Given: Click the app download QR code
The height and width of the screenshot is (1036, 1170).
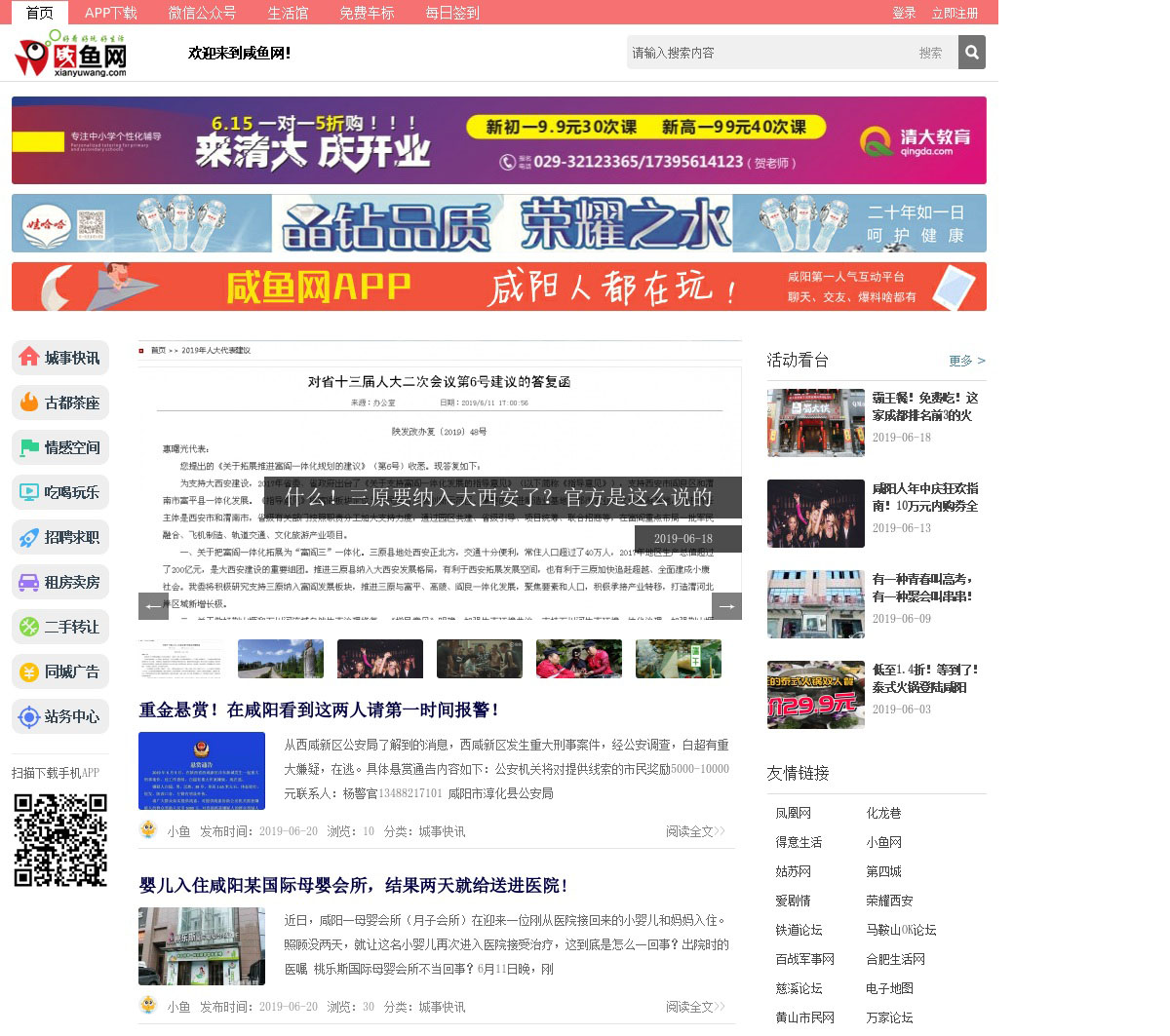Looking at the screenshot, I should [60, 840].
